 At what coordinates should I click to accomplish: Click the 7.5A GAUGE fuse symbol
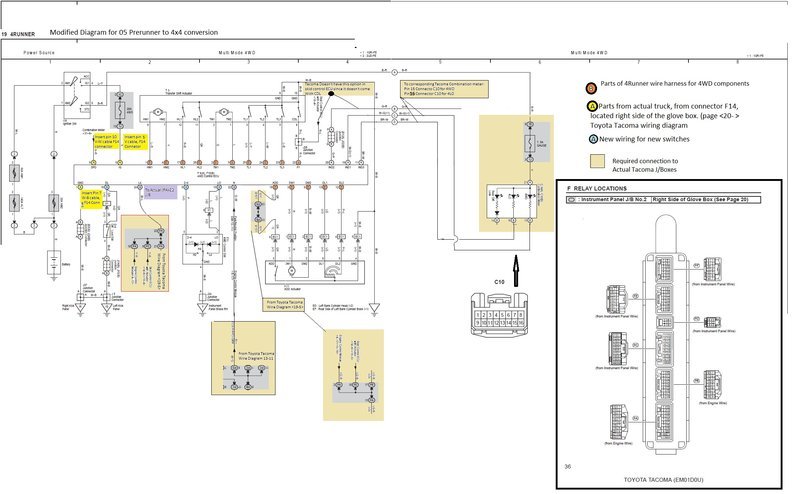[x=530, y=142]
